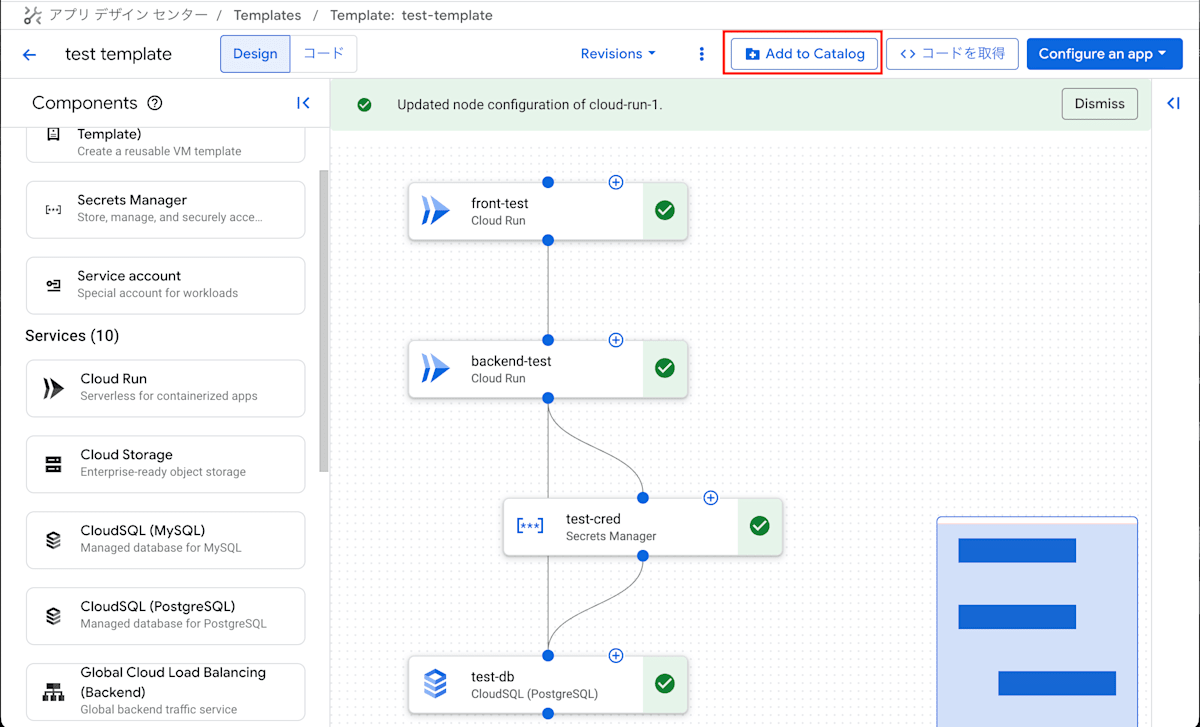Open the アプリ デザイン センター breadcrumb
This screenshot has width=1200, height=727.
tap(129, 15)
